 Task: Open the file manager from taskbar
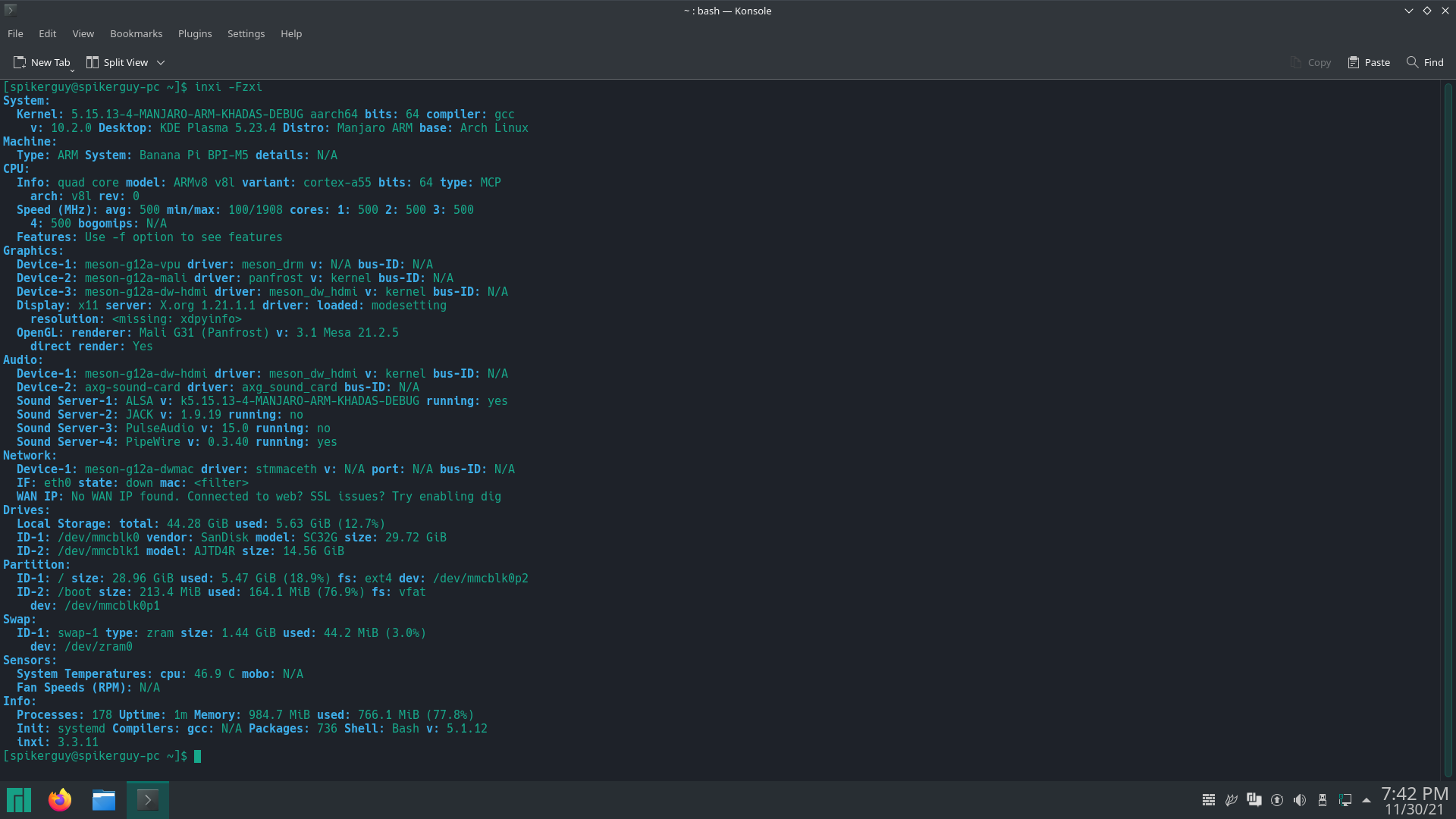coord(104,800)
